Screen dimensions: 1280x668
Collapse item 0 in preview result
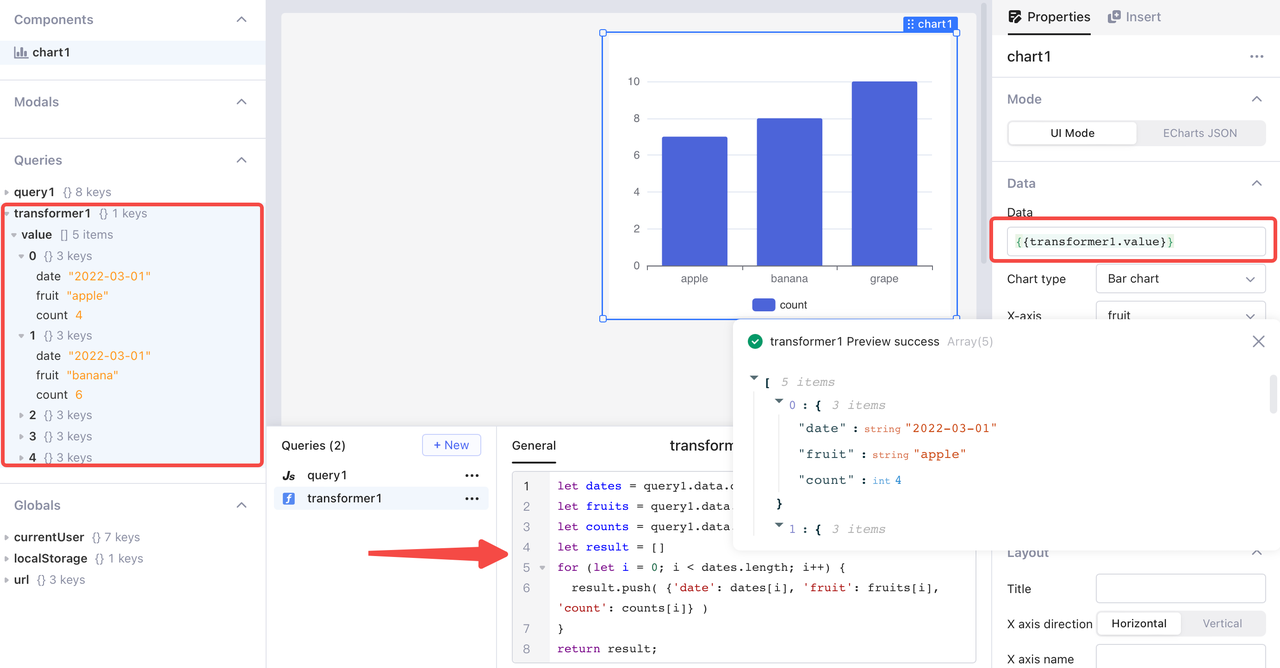pos(779,401)
